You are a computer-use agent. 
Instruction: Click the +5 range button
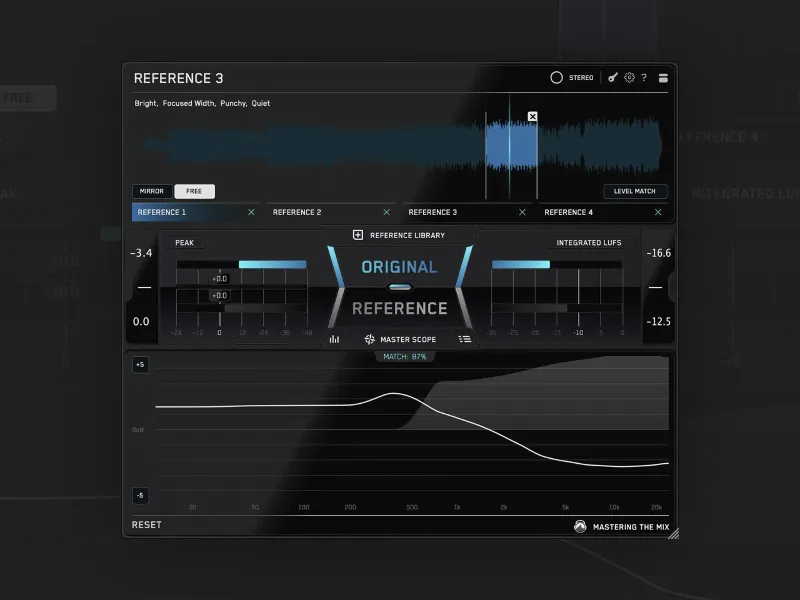pos(140,365)
